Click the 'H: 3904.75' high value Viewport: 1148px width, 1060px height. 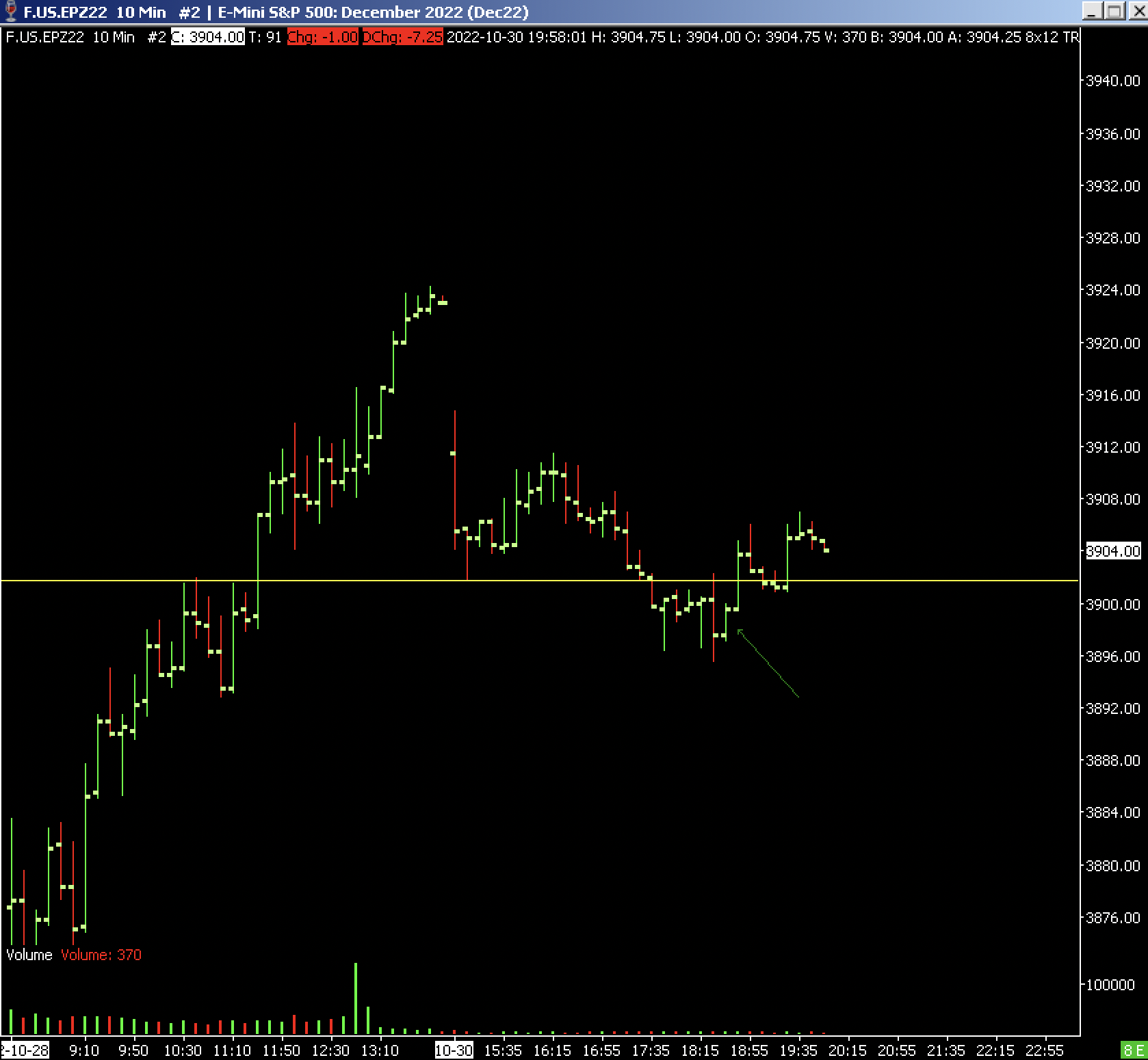coord(628,37)
